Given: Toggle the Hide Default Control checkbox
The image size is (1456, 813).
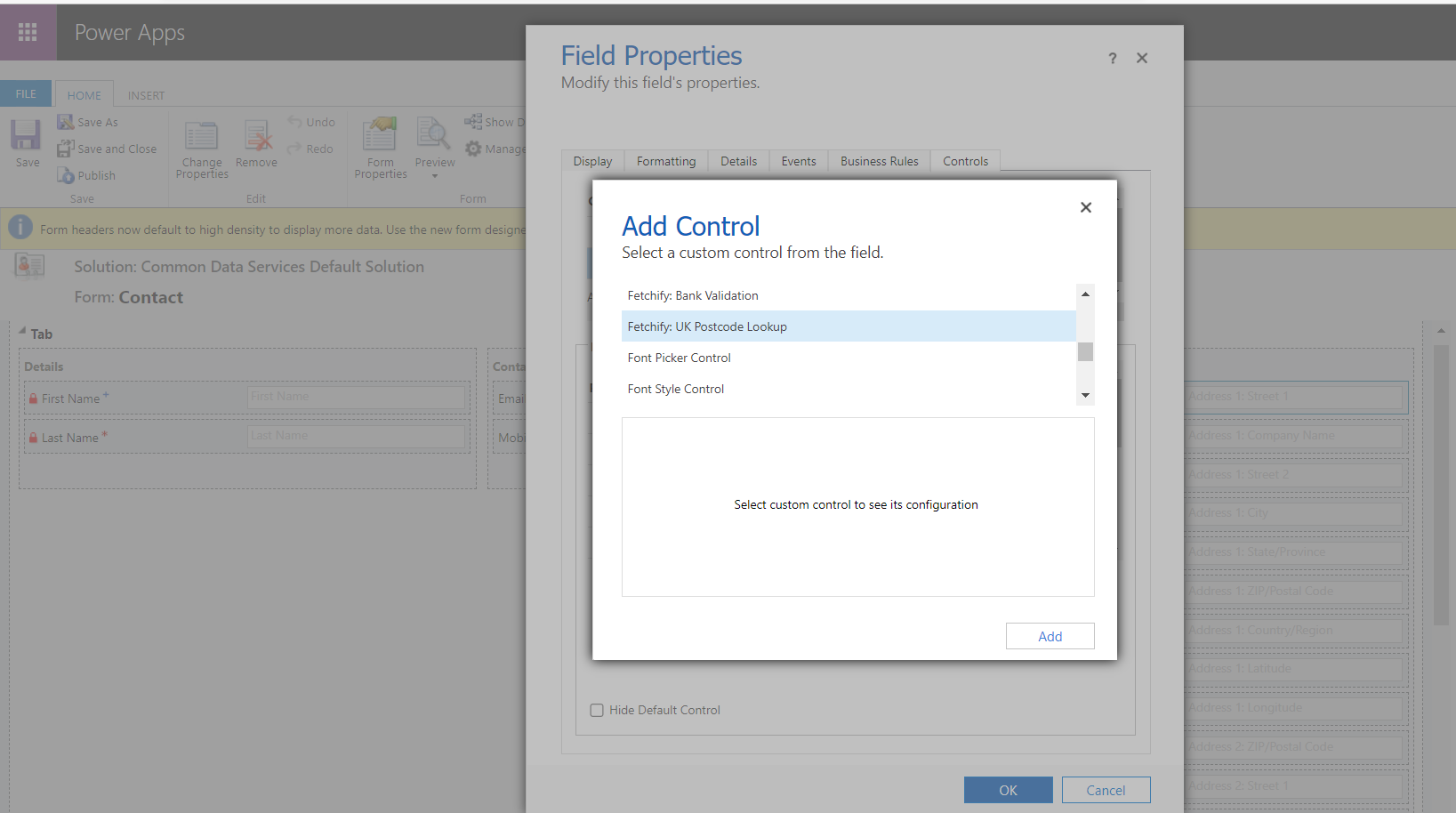Looking at the screenshot, I should click(x=597, y=710).
